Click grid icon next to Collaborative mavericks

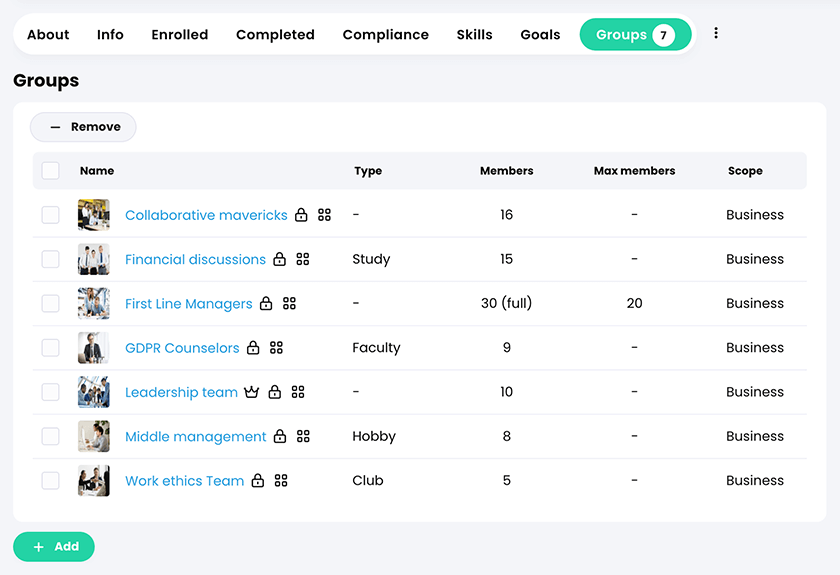coord(324,215)
